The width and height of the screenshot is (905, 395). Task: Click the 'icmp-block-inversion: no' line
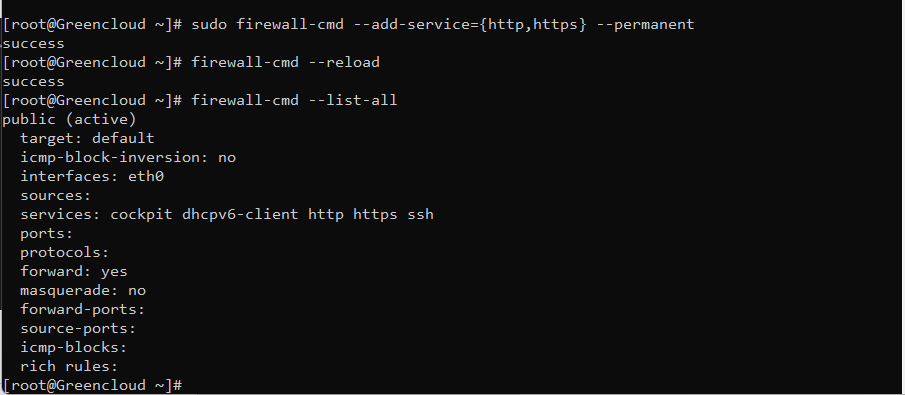[x=128, y=158]
